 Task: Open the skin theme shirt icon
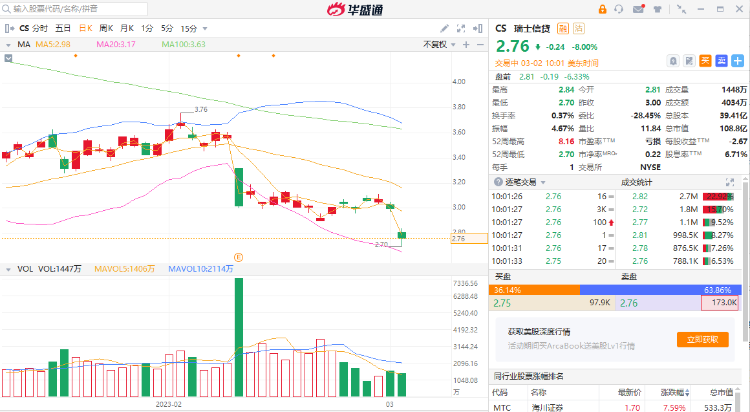658,9
